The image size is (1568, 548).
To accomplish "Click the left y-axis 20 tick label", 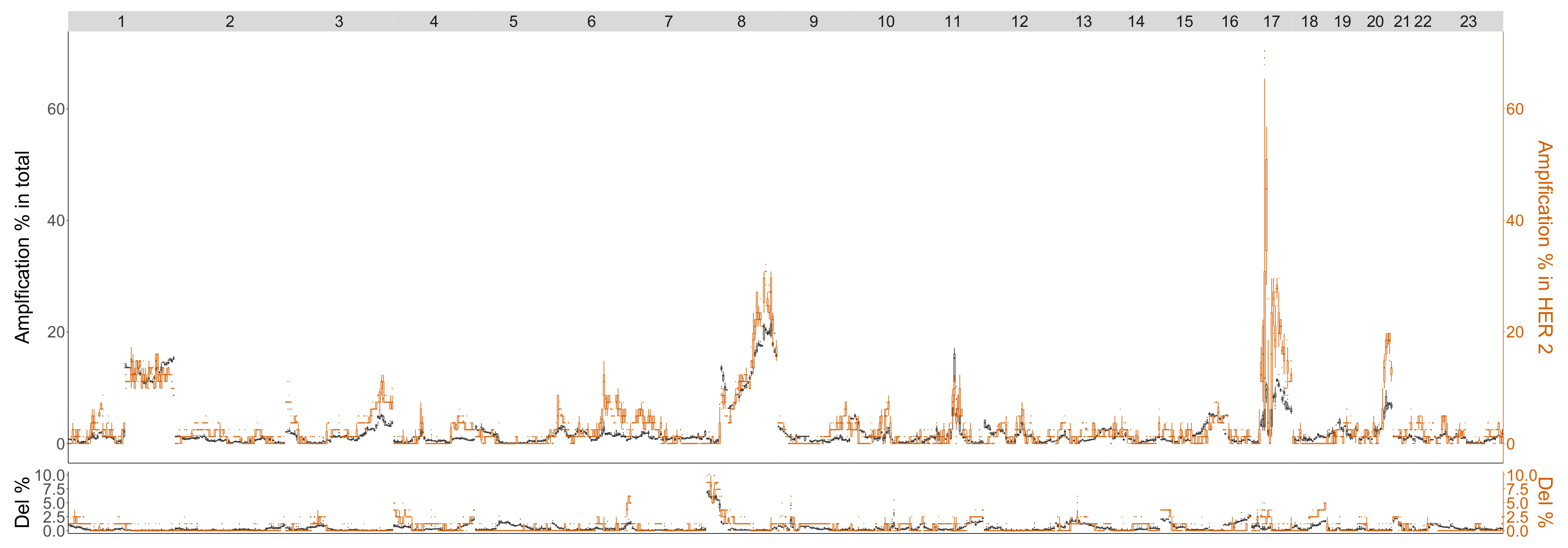I will (55, 332).
